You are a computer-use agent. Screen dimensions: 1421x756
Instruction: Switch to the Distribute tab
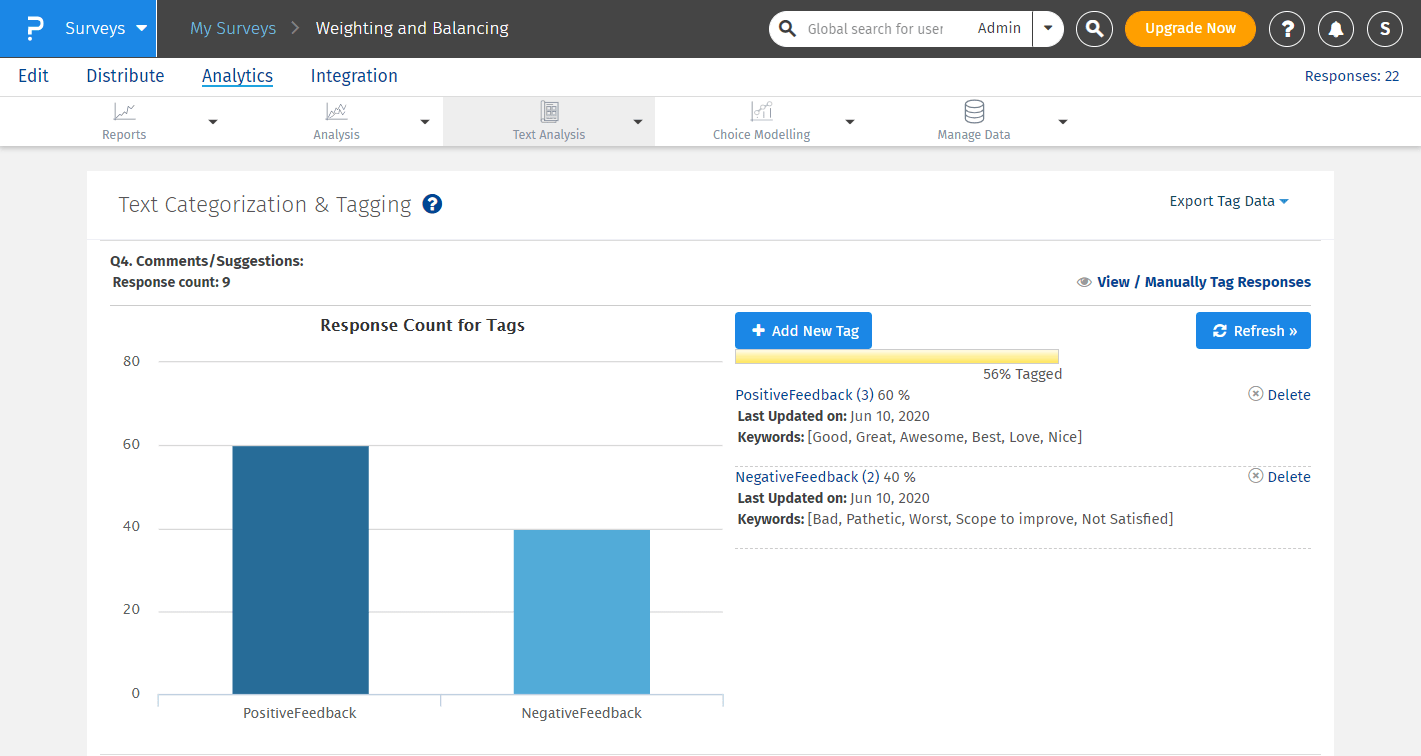[125, 76]
